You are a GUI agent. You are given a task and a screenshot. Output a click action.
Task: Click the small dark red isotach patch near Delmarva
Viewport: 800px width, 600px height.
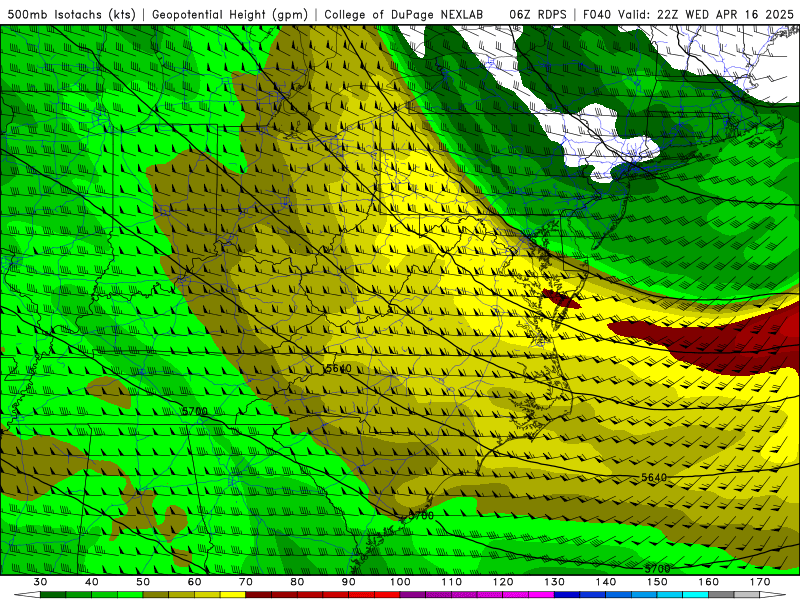(561, 299)
